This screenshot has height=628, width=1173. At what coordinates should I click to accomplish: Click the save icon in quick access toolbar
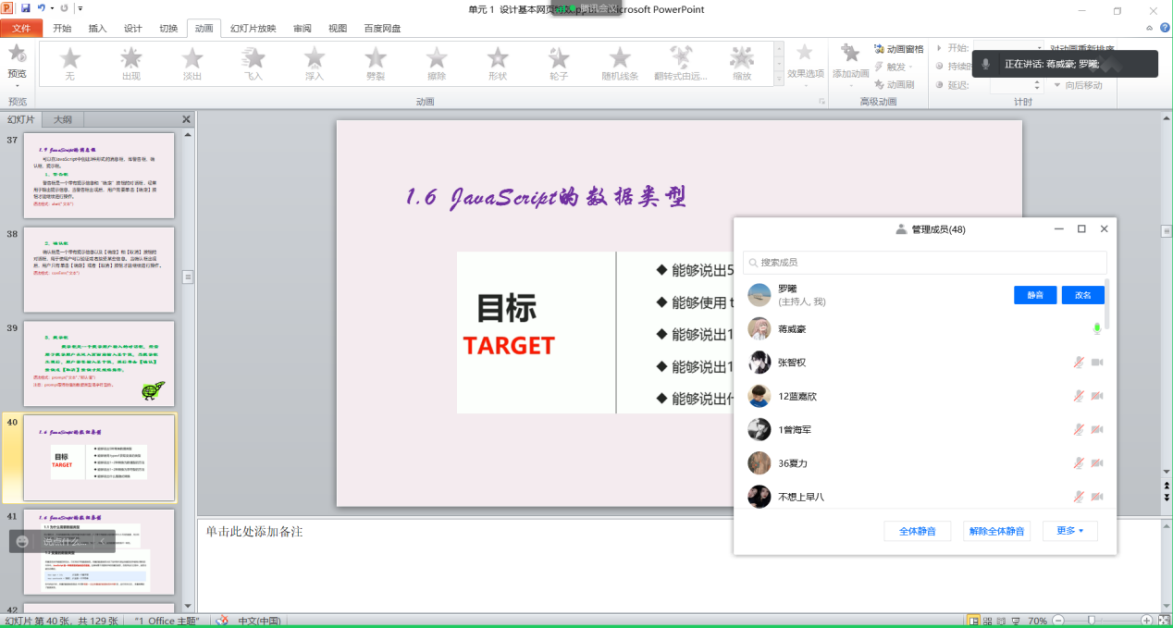click(26, 8)
